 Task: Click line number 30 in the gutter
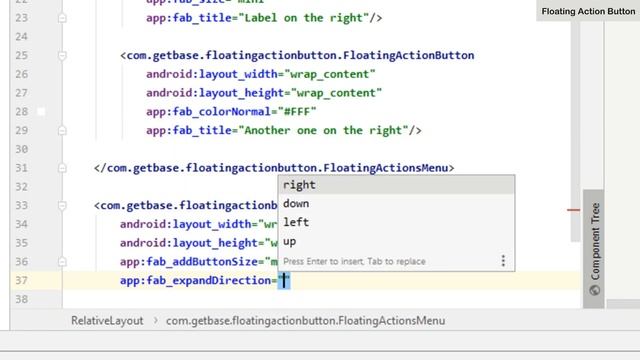pyautogui.click(x=22, y=149)
